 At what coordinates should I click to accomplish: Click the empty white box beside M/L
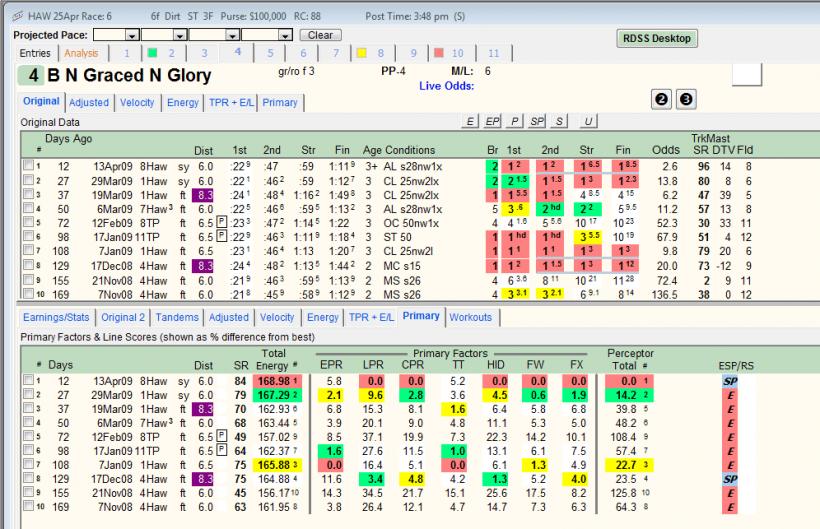pyautogui.click(x=747, y=74)
